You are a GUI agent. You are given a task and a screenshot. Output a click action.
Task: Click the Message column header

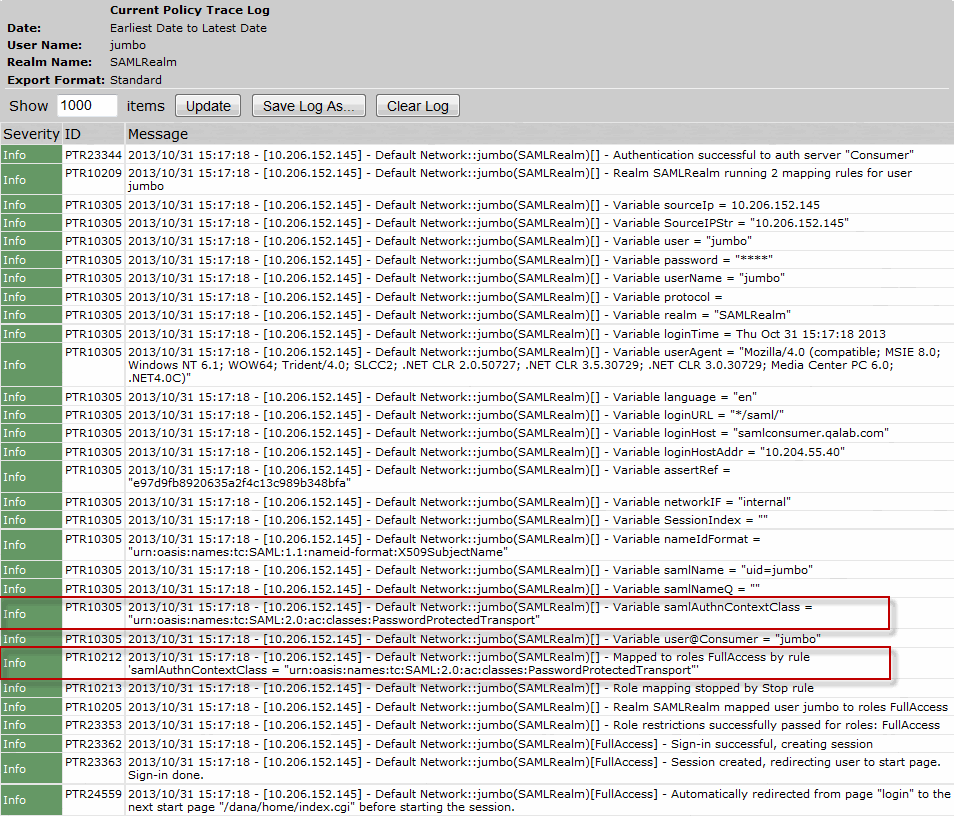(x=157, y=134)
